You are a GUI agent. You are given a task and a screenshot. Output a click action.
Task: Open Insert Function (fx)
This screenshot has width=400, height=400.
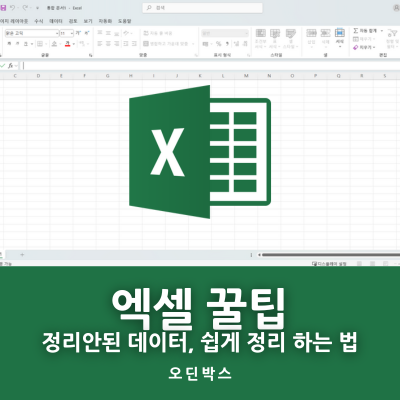11,66
